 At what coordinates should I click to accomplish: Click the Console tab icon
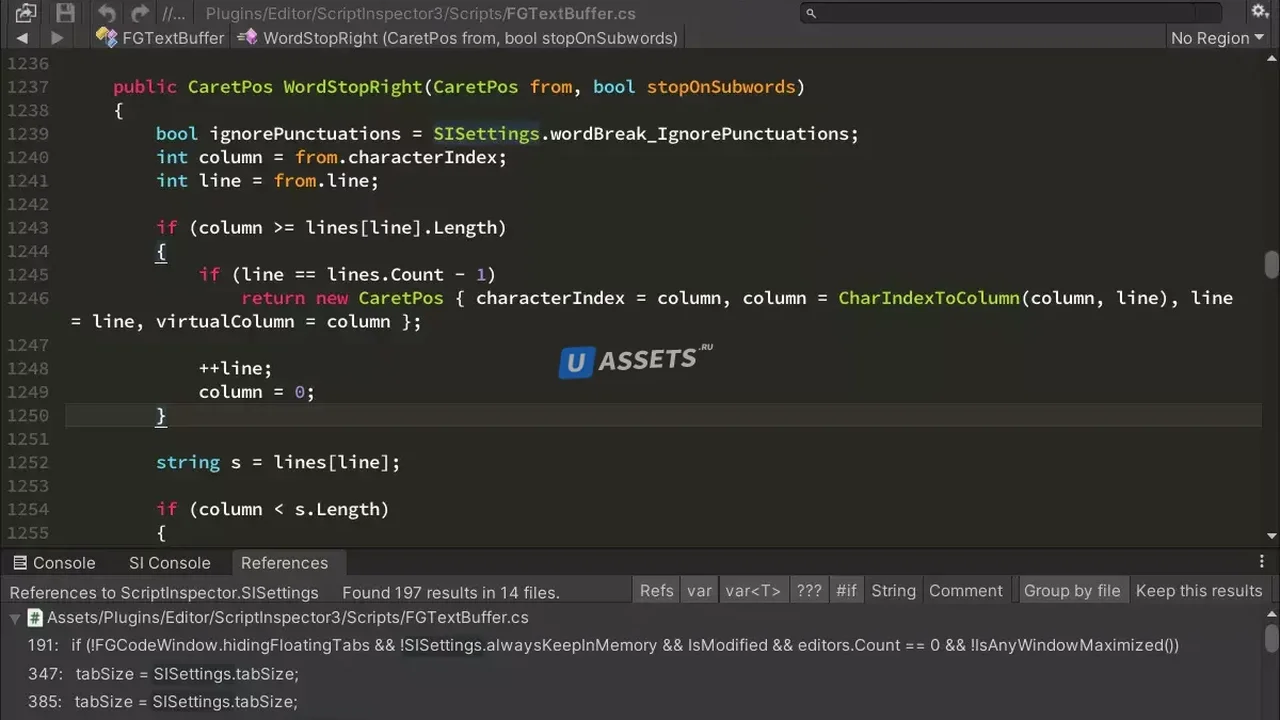[20, 563]
